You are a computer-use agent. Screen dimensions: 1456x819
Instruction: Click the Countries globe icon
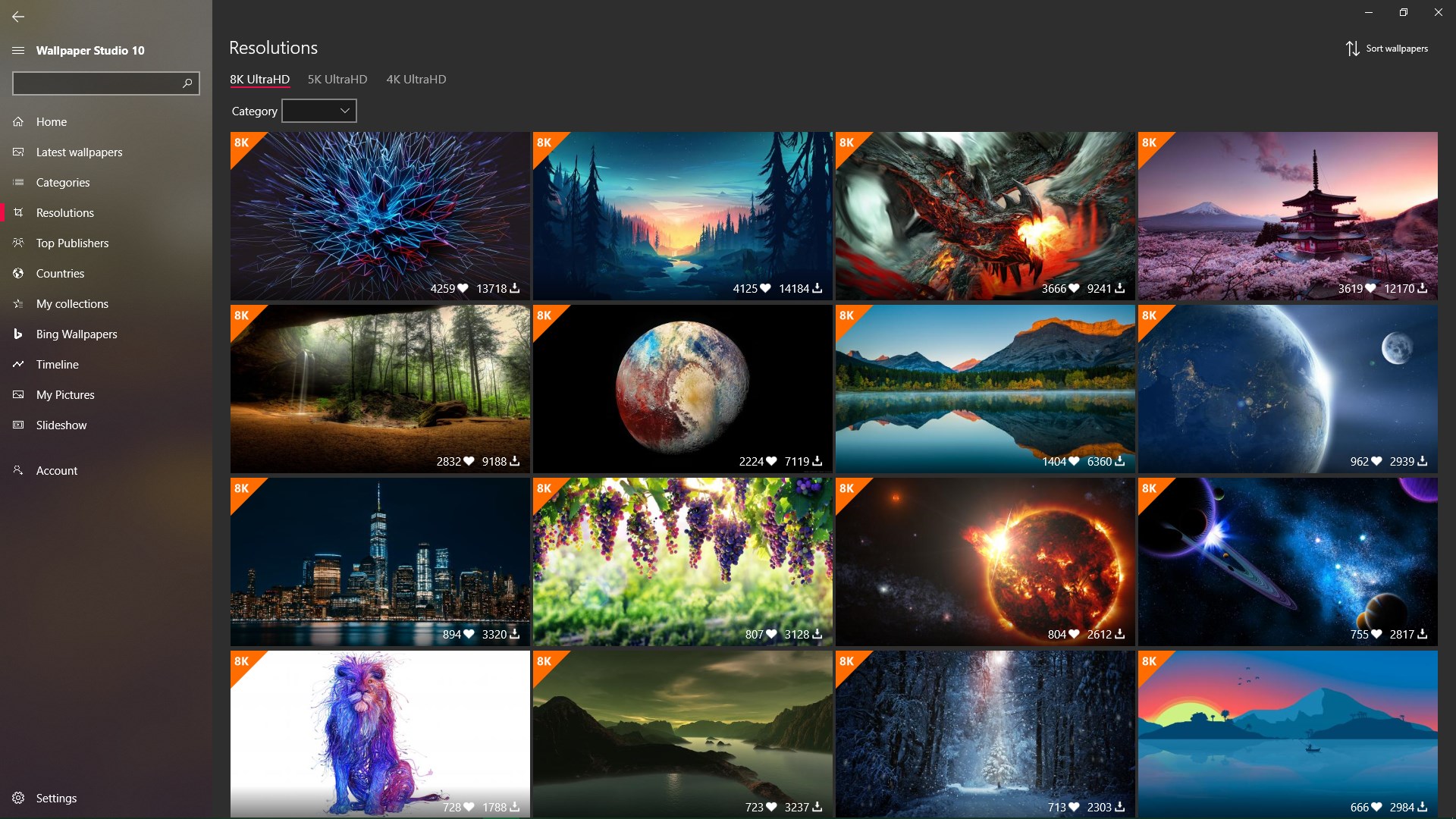coord(18,273)
